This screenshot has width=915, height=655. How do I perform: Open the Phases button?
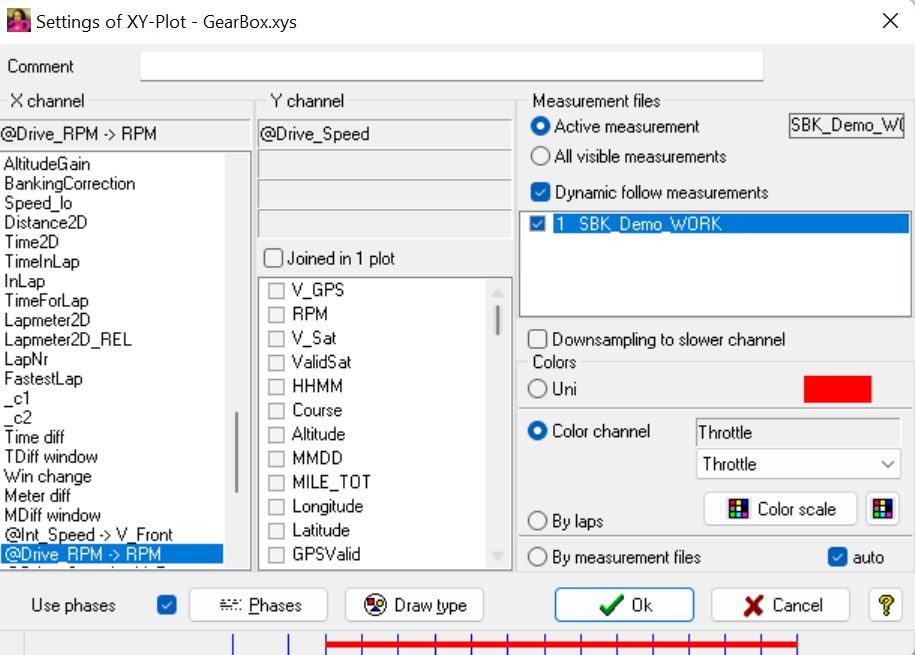point(259,605)
